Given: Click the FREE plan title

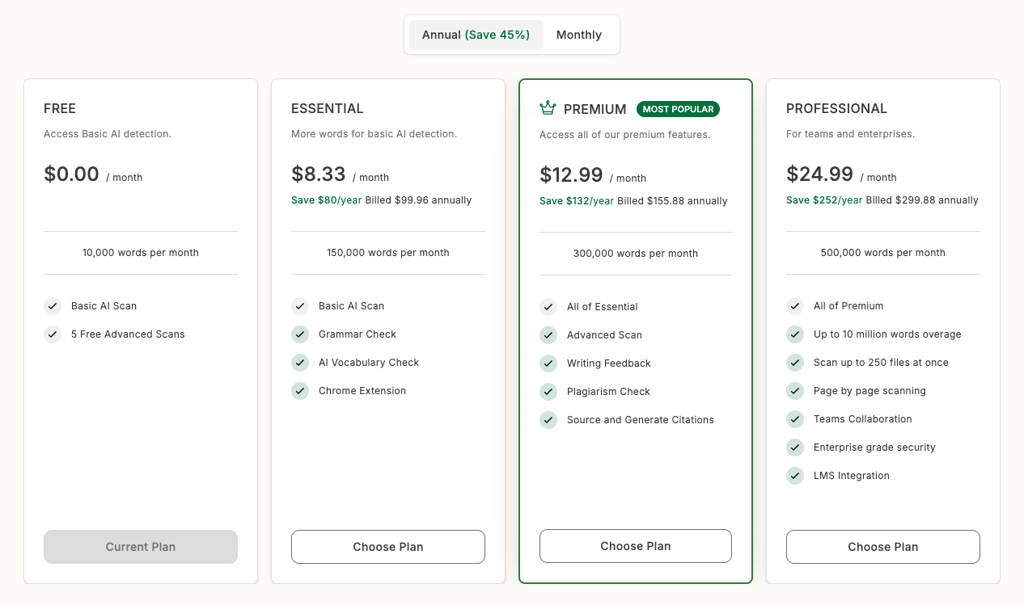Looking at the screenshot, I should click(x=59, y=108).
